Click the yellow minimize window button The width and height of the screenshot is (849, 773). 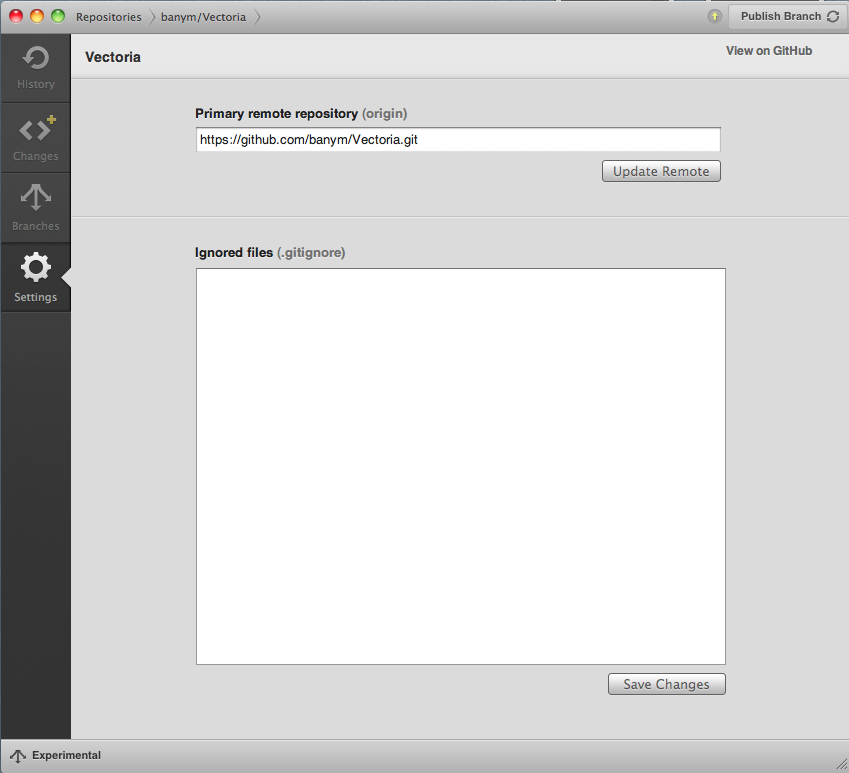[x=37, y=16]
